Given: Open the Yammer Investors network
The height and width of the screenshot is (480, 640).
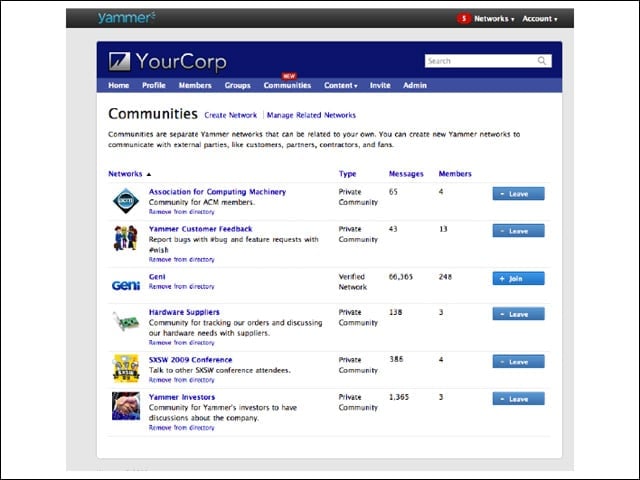Looking at the screenshot, I should (182, 397).
